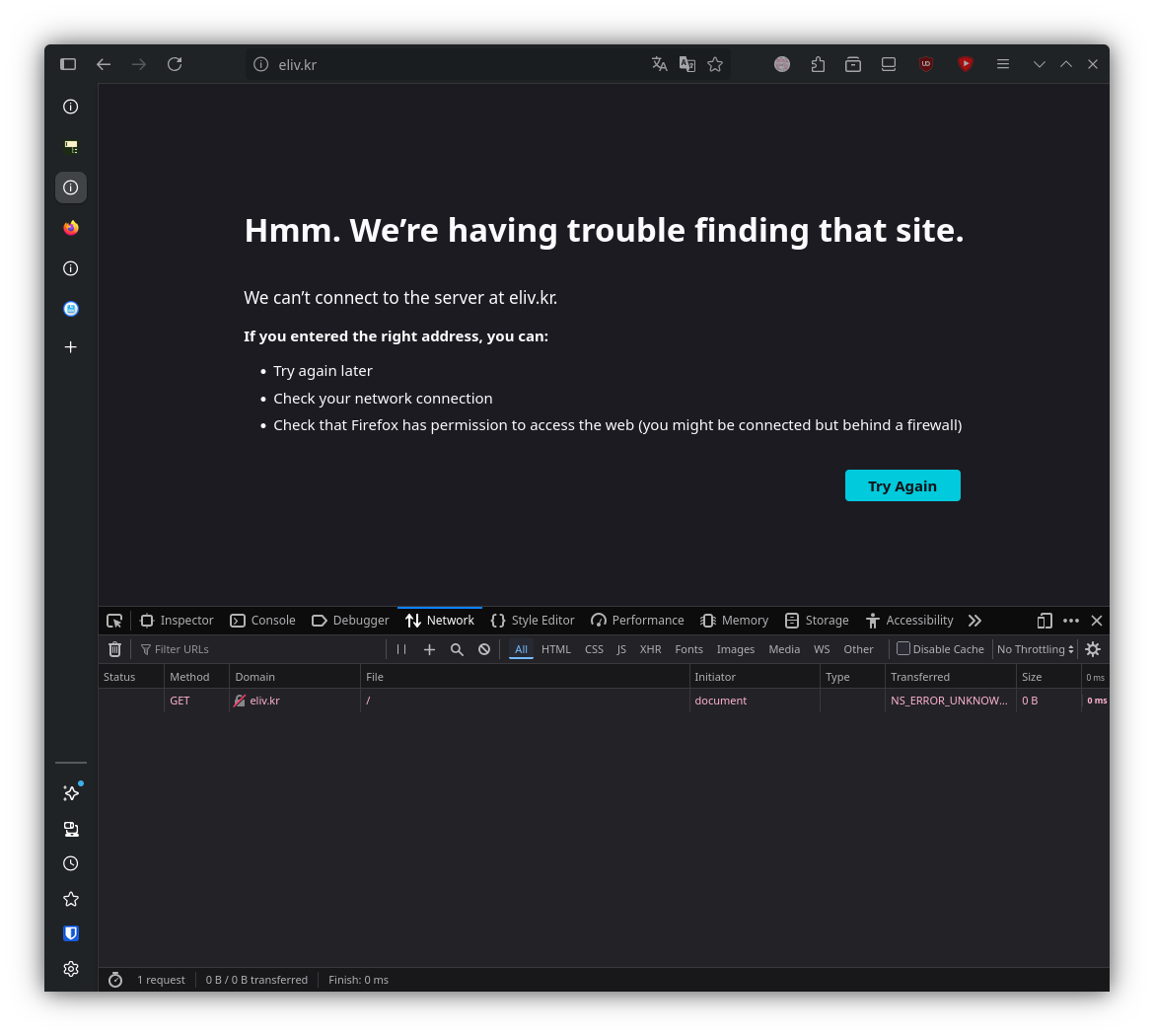Open the Bitwarden sidebar icon
This screenshot has width=1154, height=1036.
[71, 933]
